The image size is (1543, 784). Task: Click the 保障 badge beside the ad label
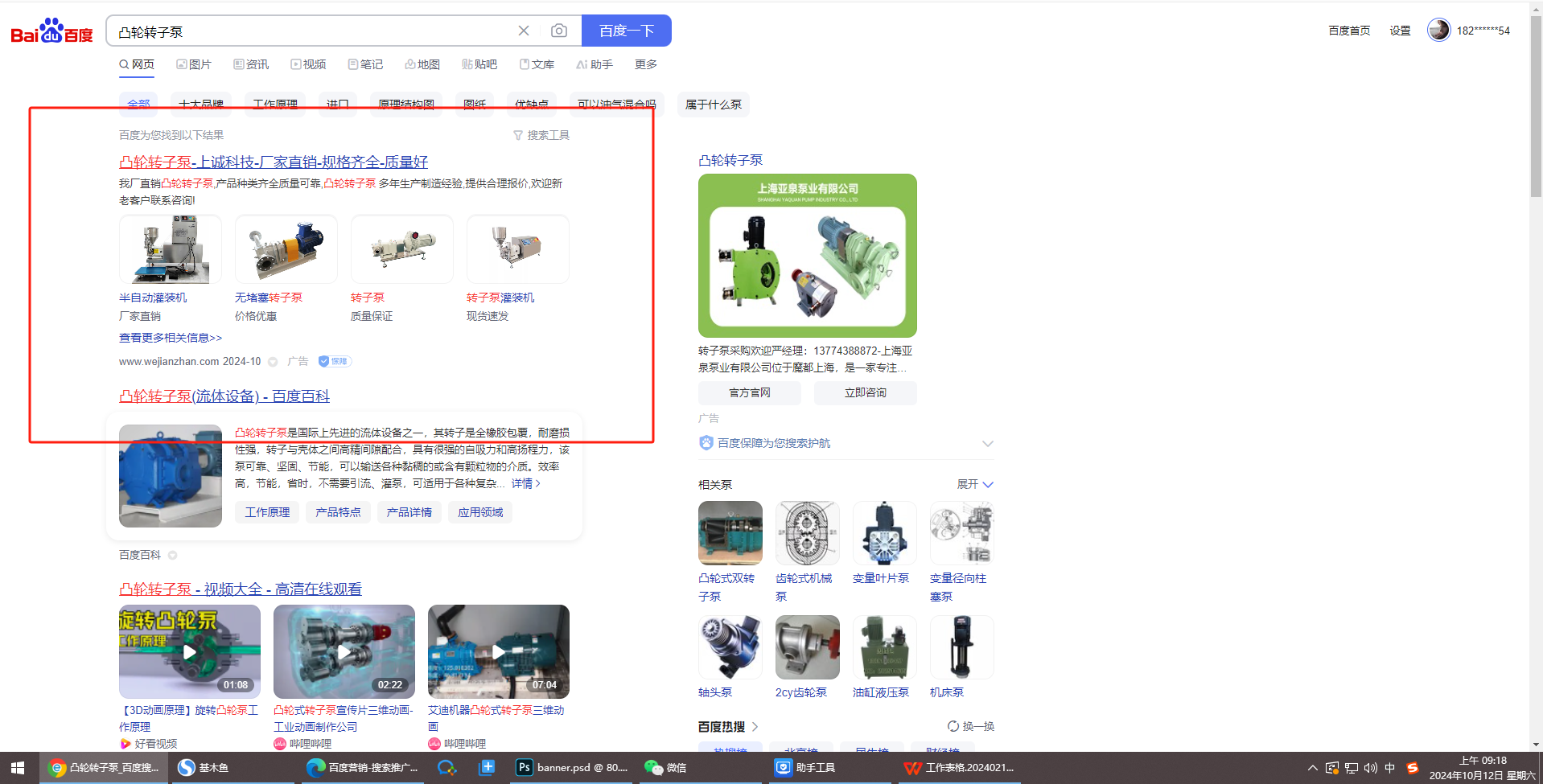pos(335,361)
